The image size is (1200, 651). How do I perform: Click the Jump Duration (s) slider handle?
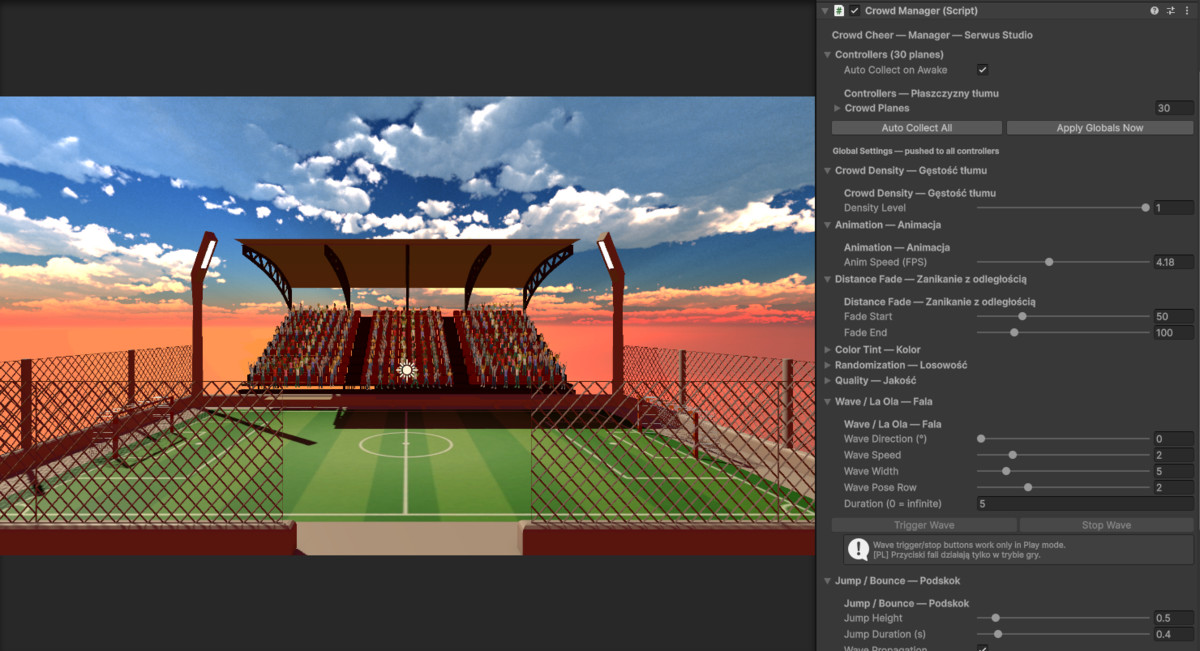(x=998, y=634)
